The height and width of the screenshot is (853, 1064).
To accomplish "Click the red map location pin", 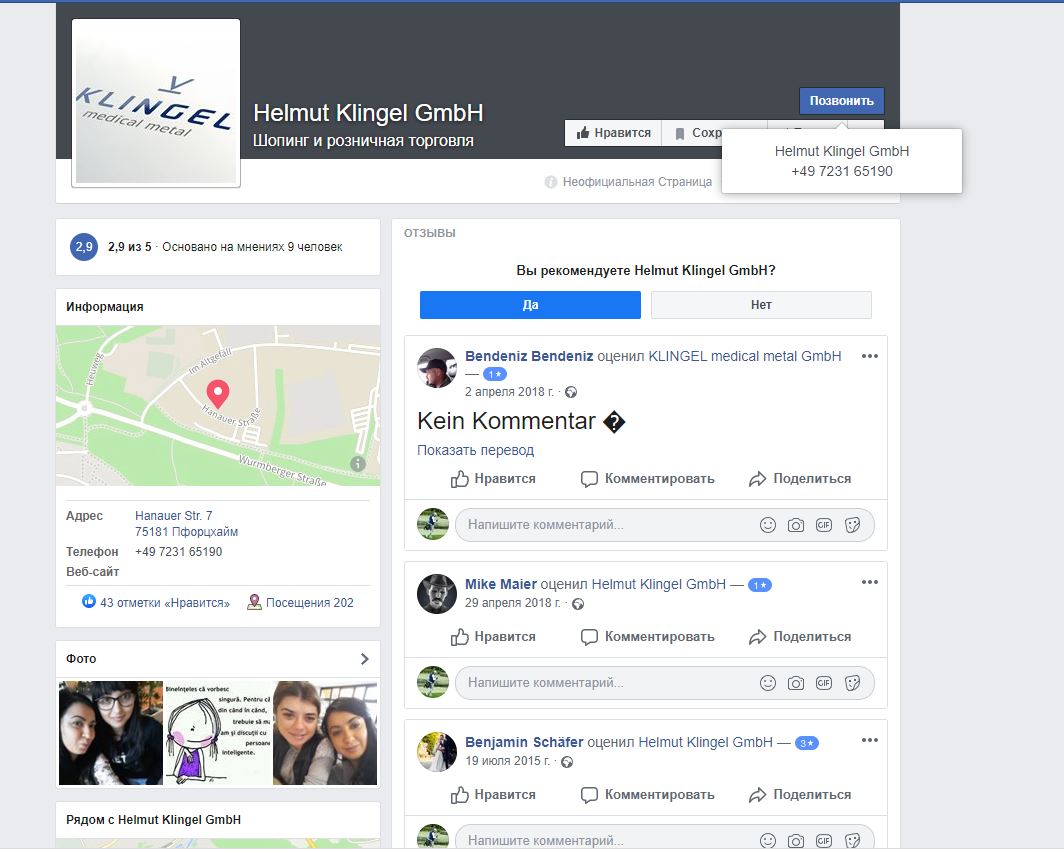I will (x=217, y=392).
